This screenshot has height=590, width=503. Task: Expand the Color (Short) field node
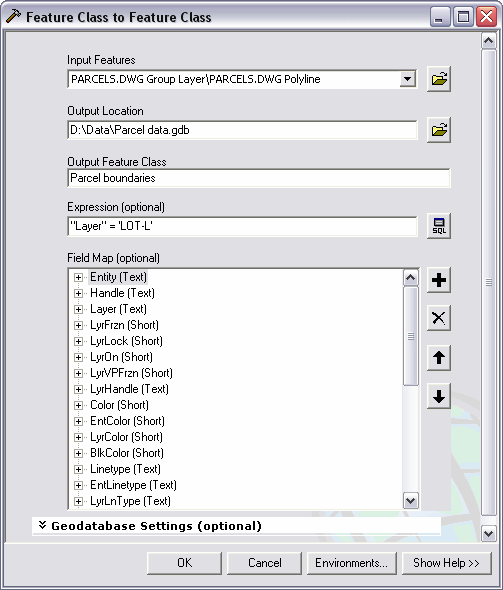coord(78,405)
